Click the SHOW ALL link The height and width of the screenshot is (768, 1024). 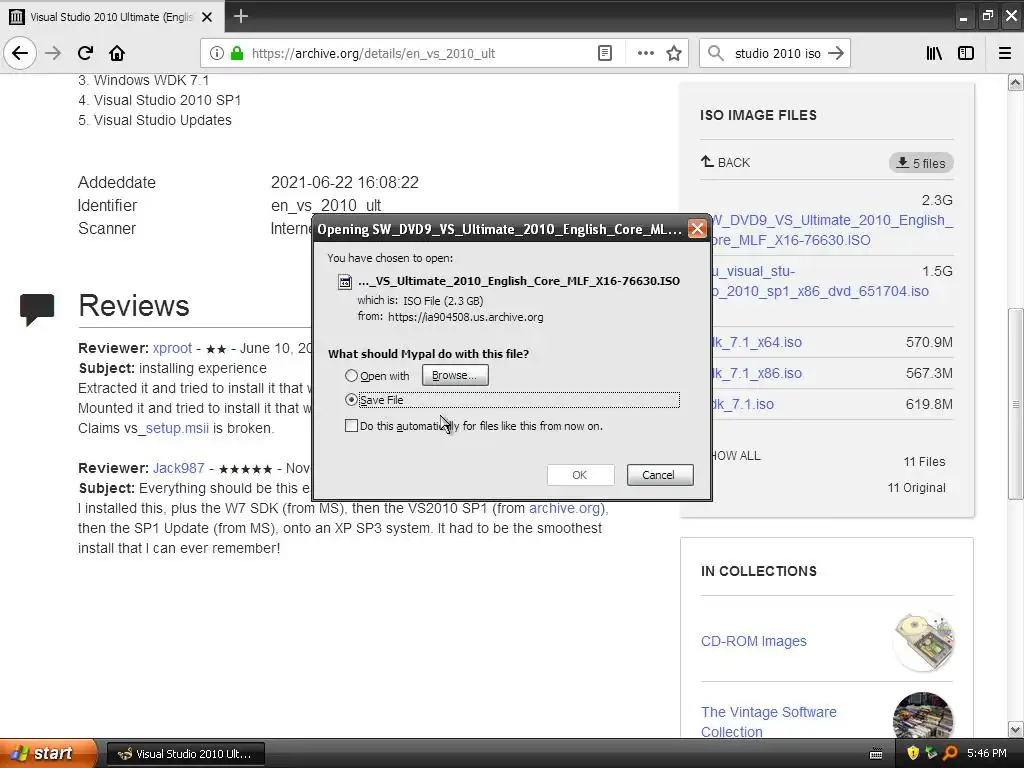(736, 456)
